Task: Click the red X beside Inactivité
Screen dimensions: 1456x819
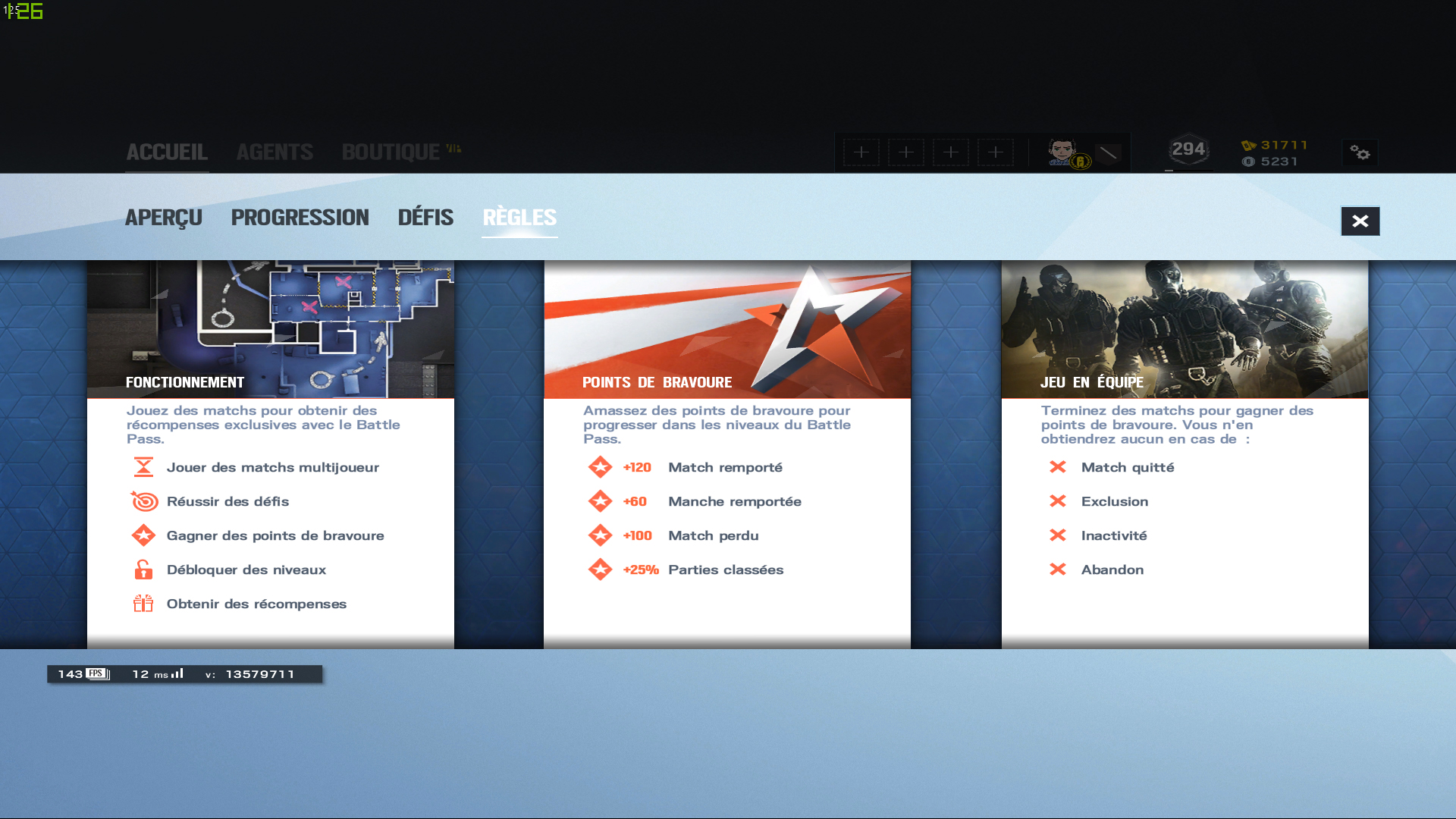Action: coord(1058,535)
